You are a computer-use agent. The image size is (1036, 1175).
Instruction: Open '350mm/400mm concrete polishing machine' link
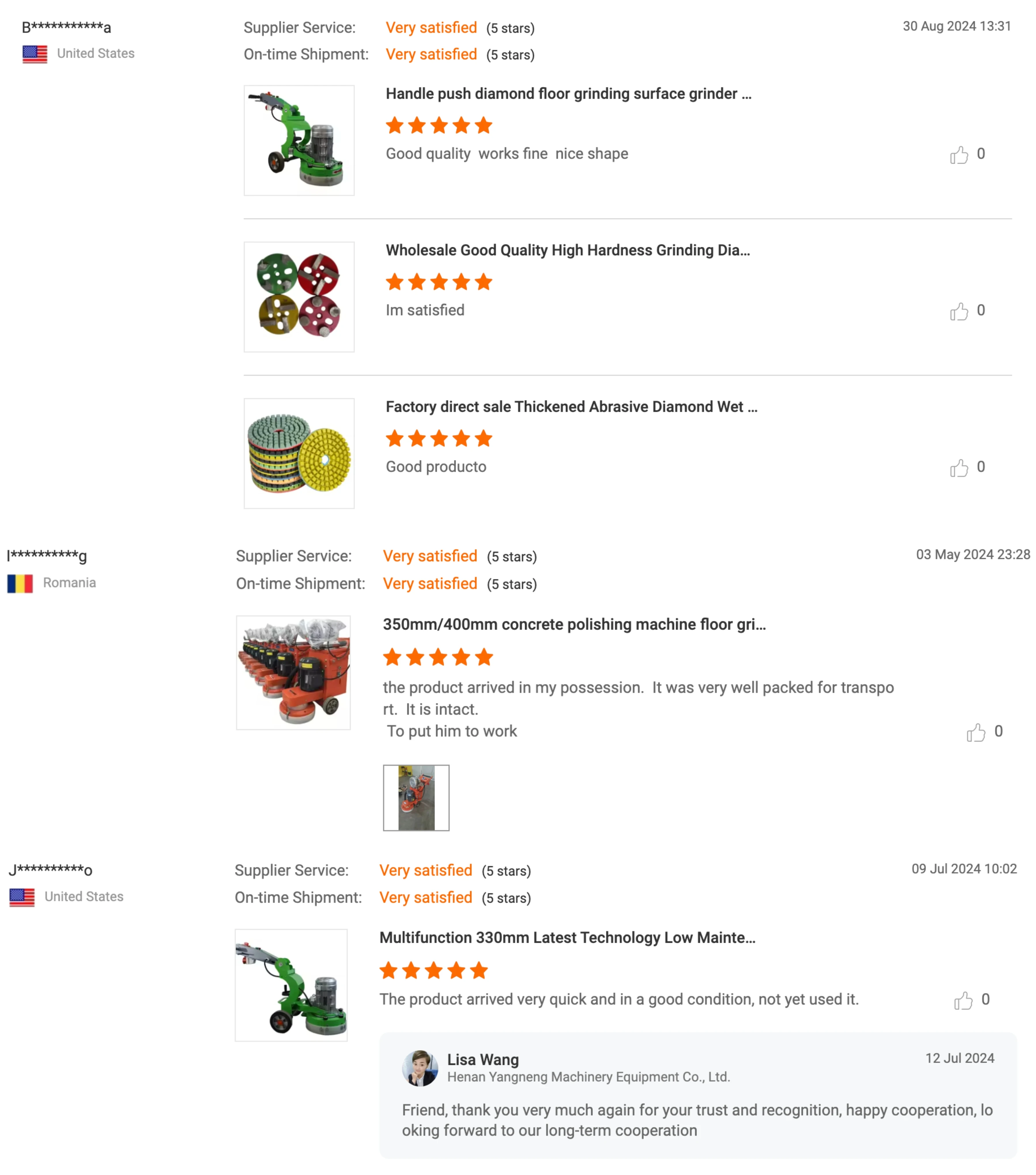(574, 624)
